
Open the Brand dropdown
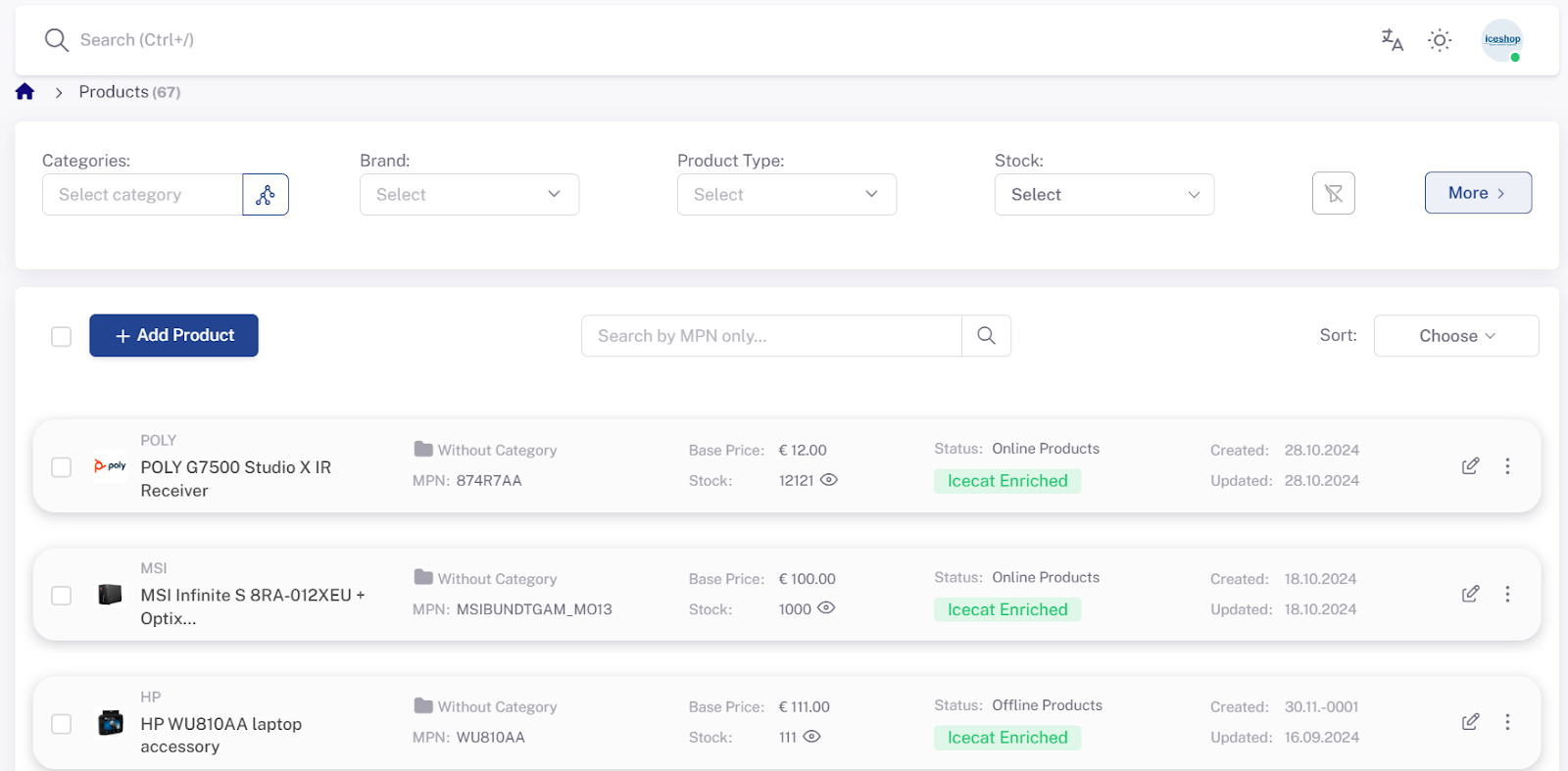pyautogui.click(x=469, y=195)
